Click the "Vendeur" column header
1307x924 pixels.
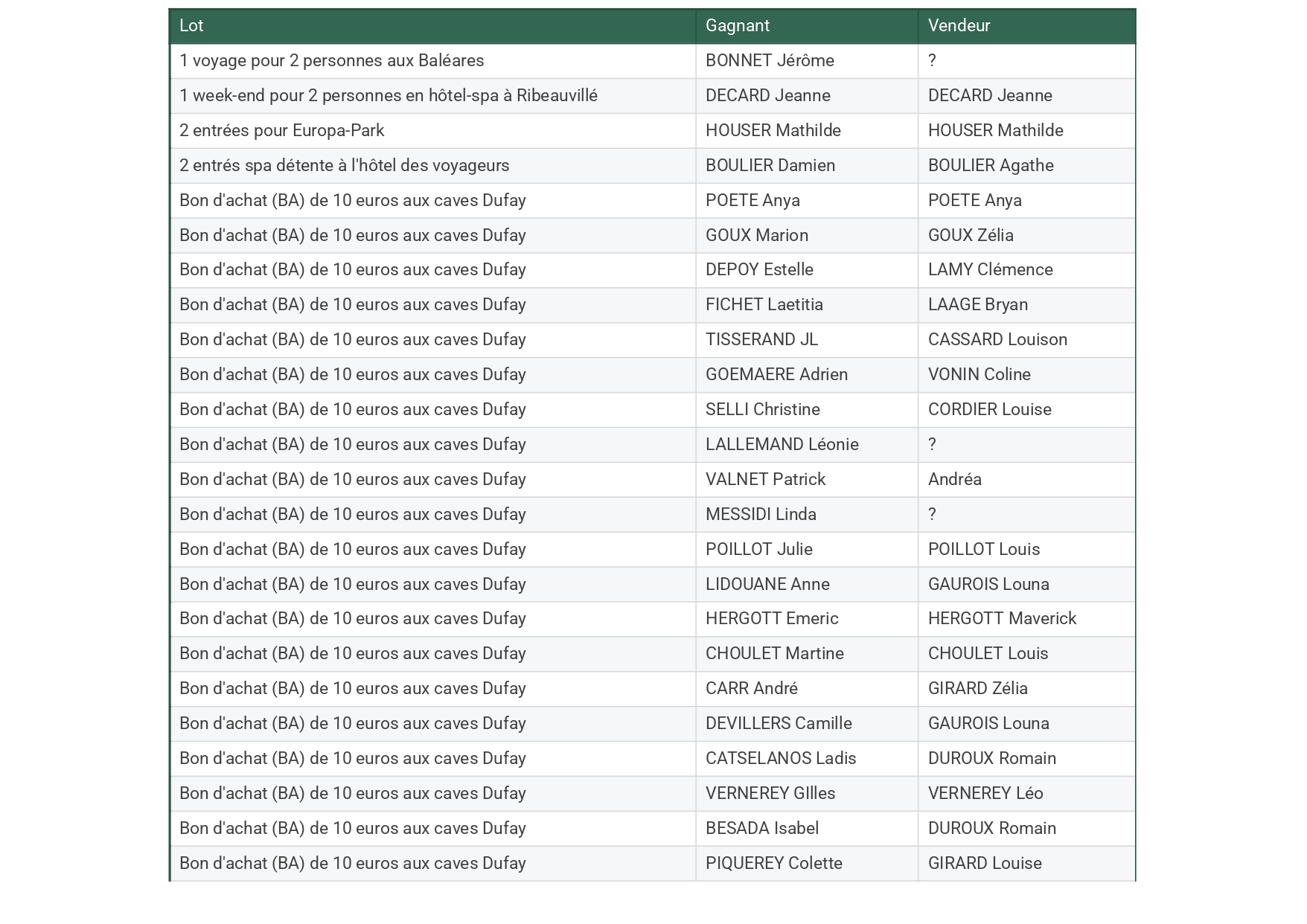click(x=959, y=26)
